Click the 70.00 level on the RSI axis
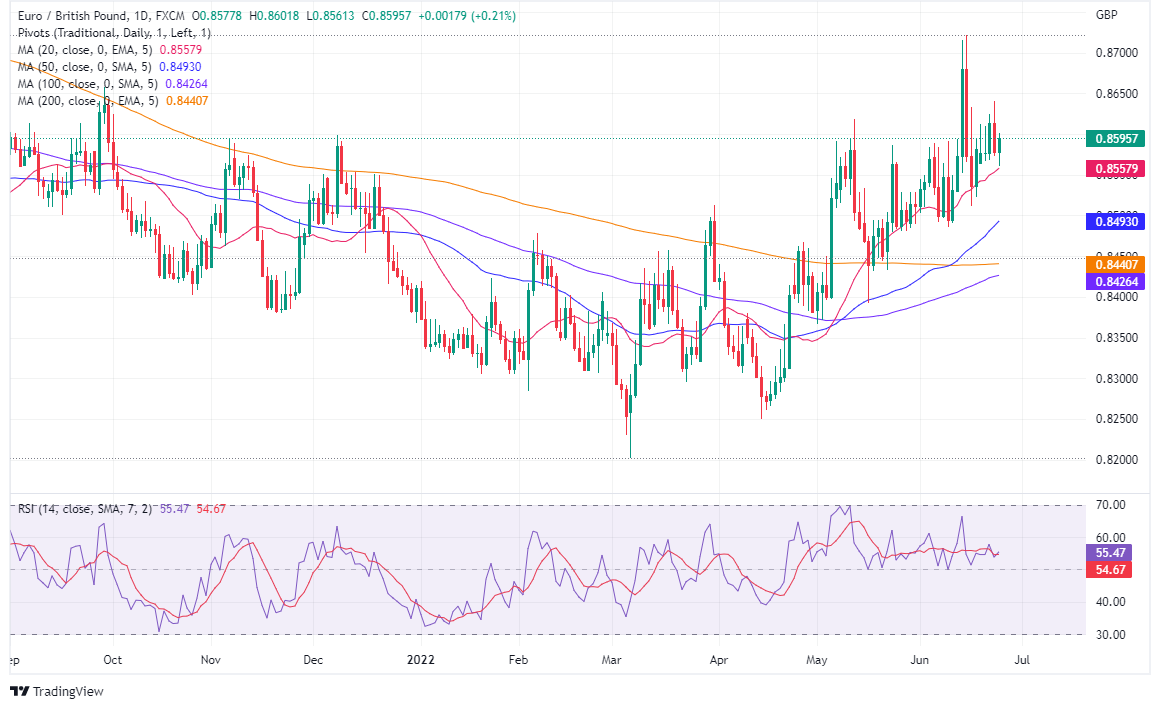Image resolution: width=1160 pixels, height=709 pixels. [x=1112, y=505]
